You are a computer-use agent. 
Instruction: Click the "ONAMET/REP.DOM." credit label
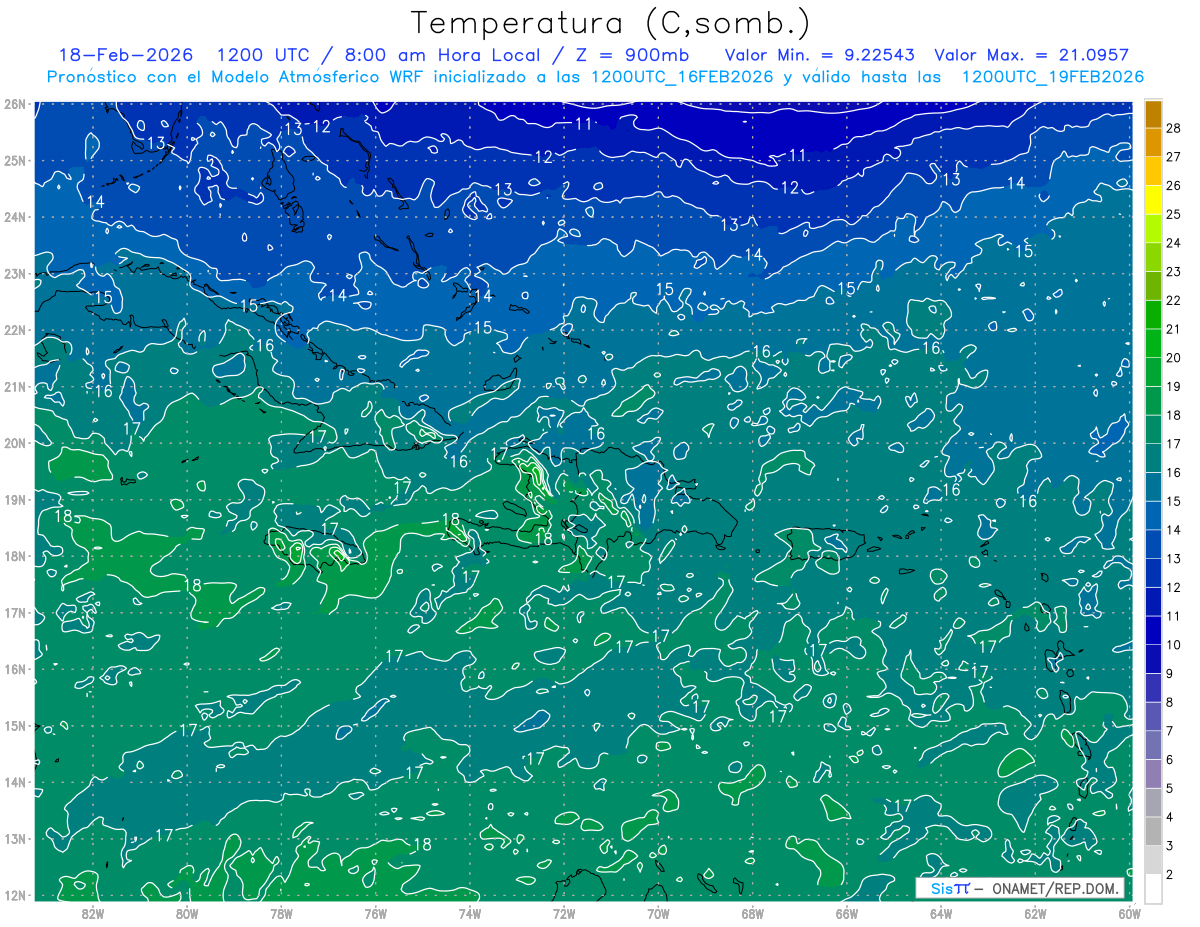tap(1056, 889)
